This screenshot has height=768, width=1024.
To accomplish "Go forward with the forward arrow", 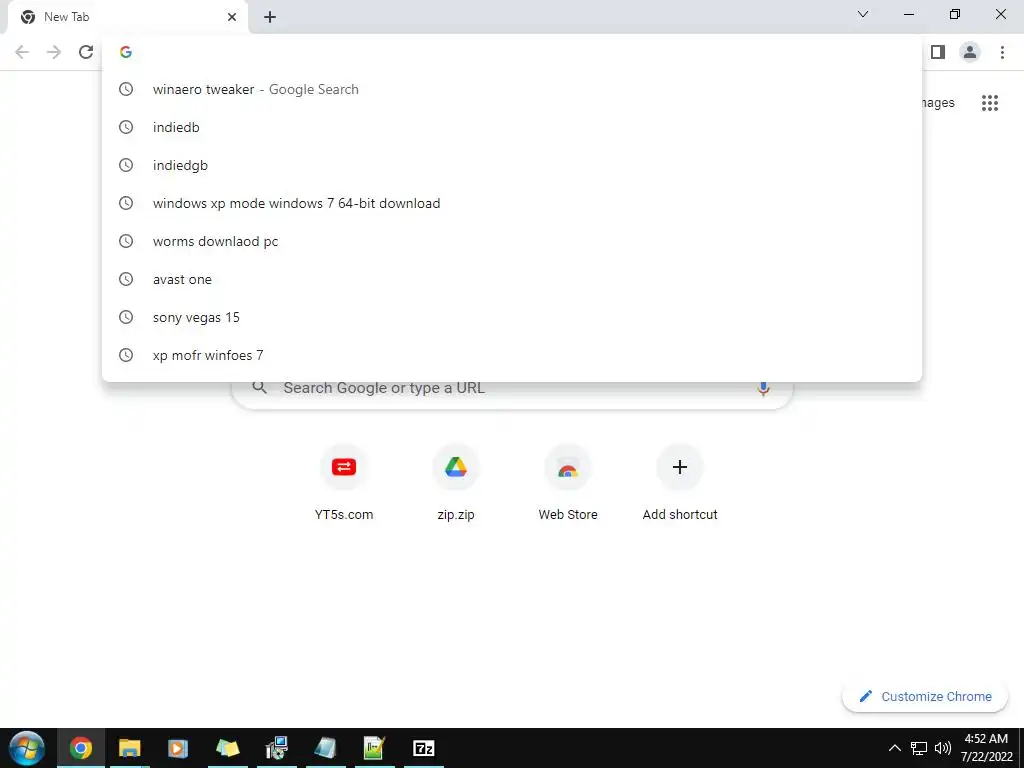I will [54, 52].
